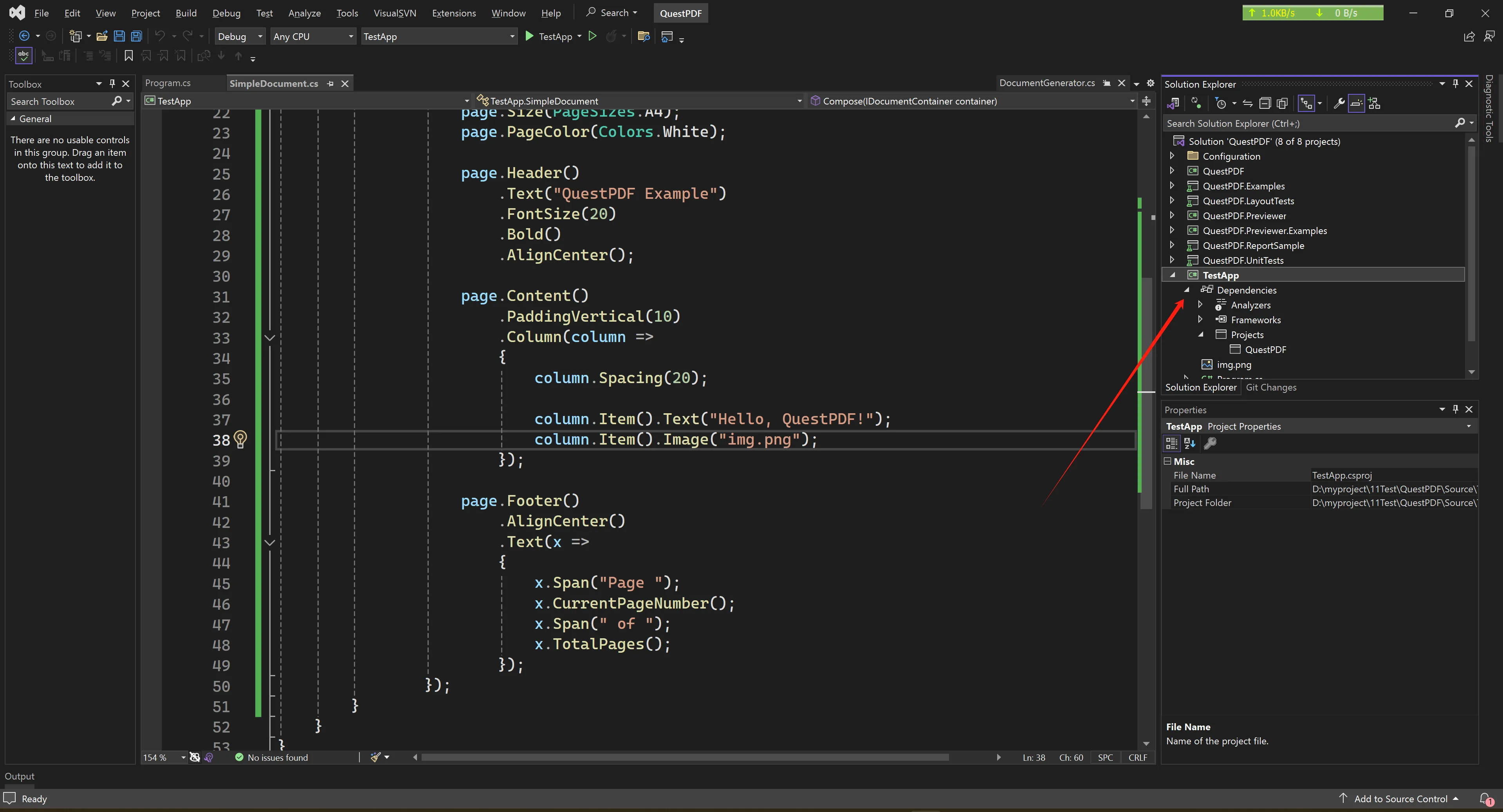
Task: Collapse the code block at line 33
Action: (x=270, y=337)
